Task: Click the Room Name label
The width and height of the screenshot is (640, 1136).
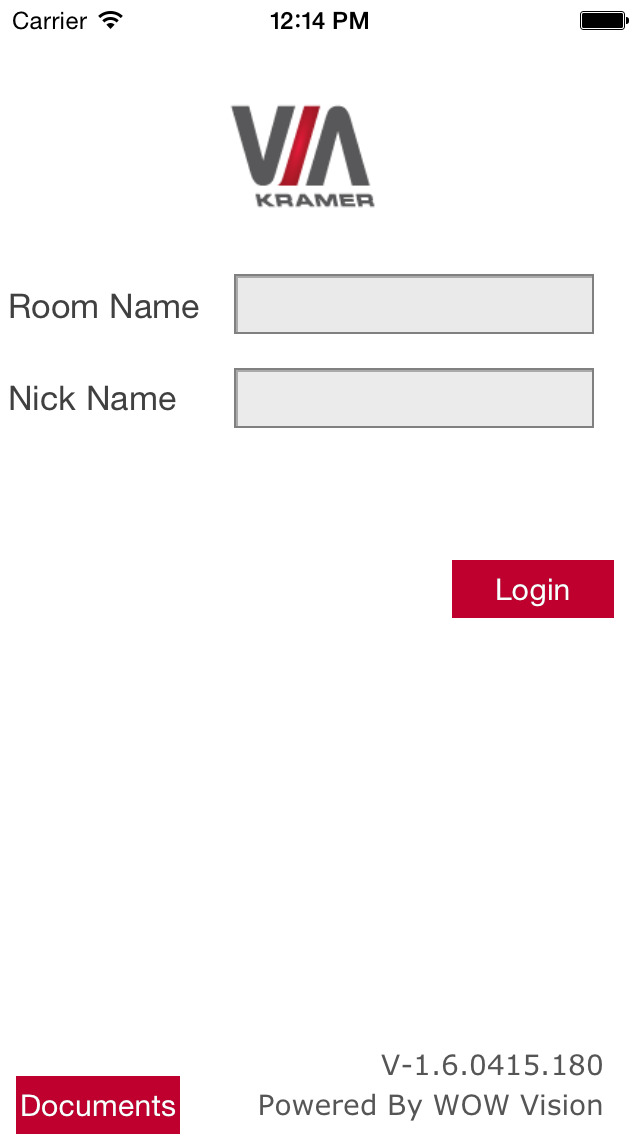Action: [104, 306]
